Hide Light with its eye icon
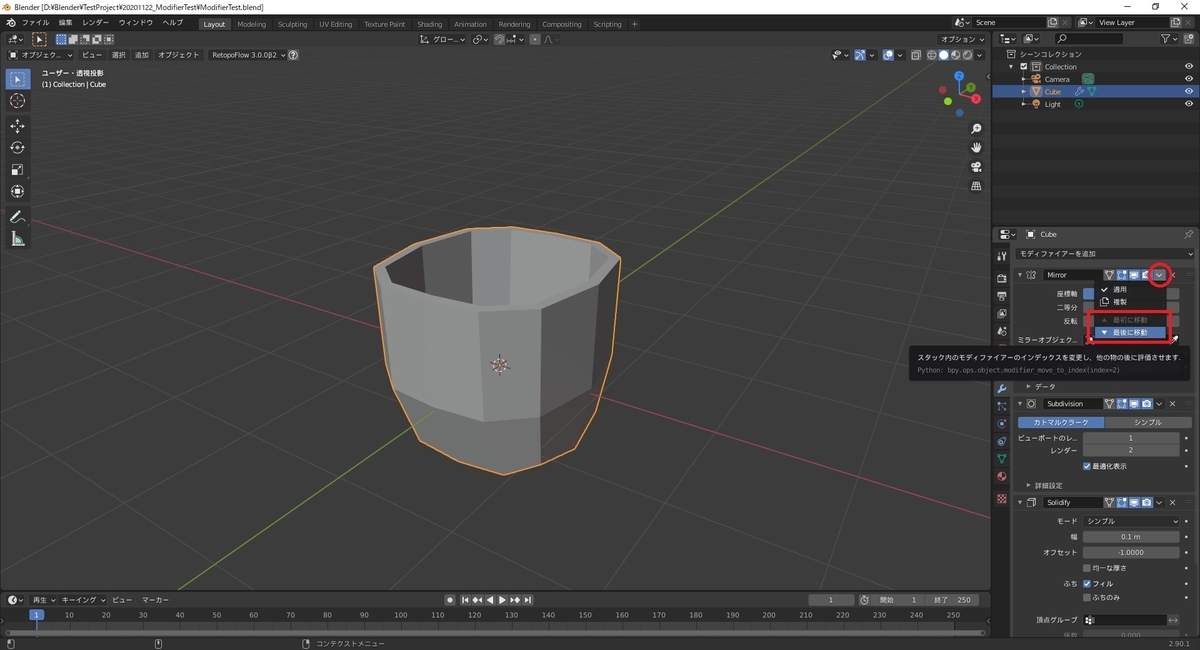 (1189, 104)
